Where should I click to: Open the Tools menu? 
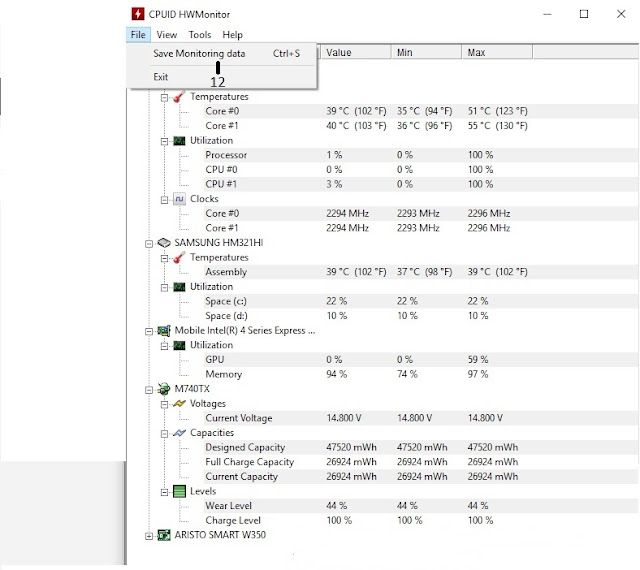[x=200, y=35]
